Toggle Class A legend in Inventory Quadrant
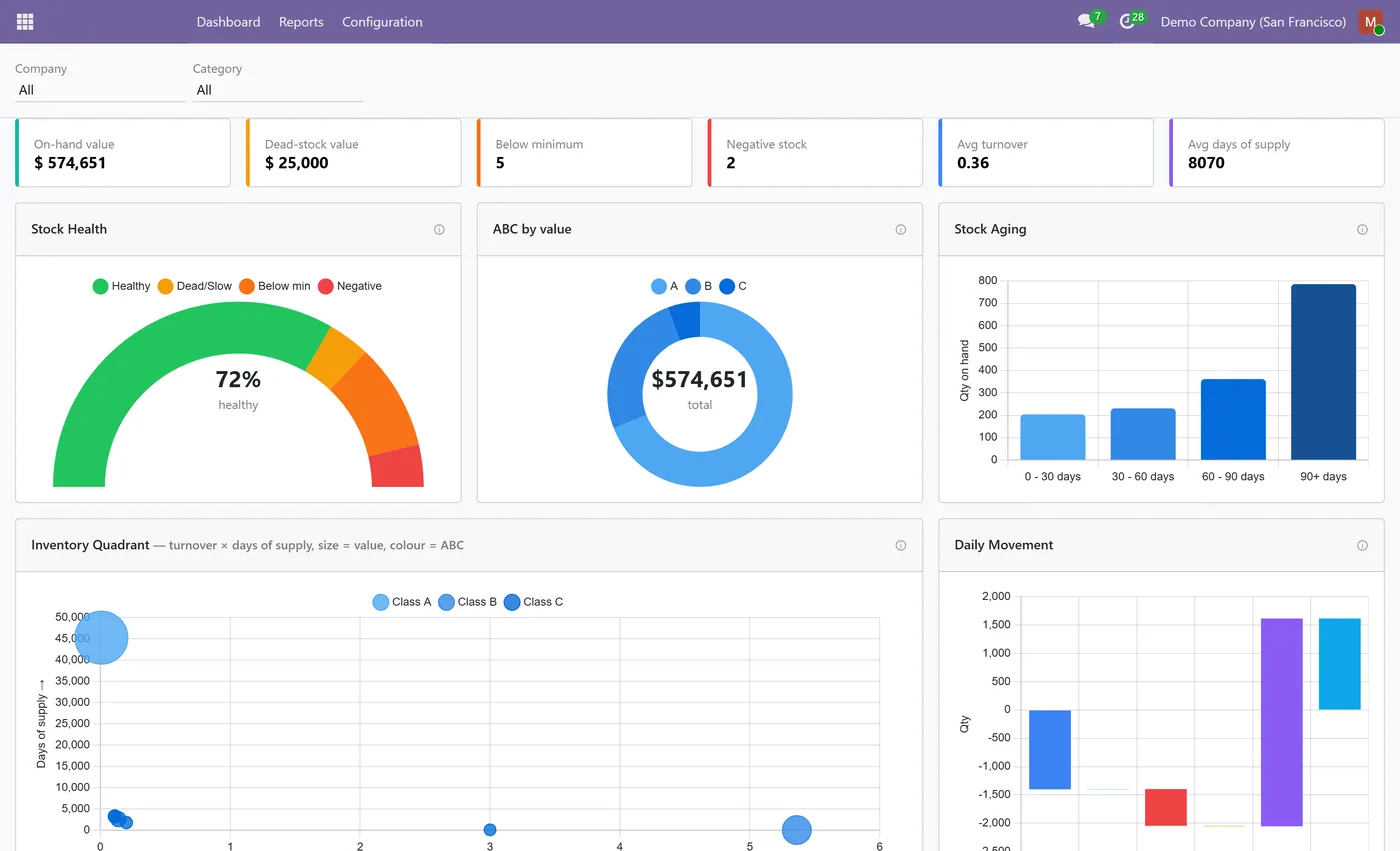This screenshot has height=851, width=1400. pos(402,602)
